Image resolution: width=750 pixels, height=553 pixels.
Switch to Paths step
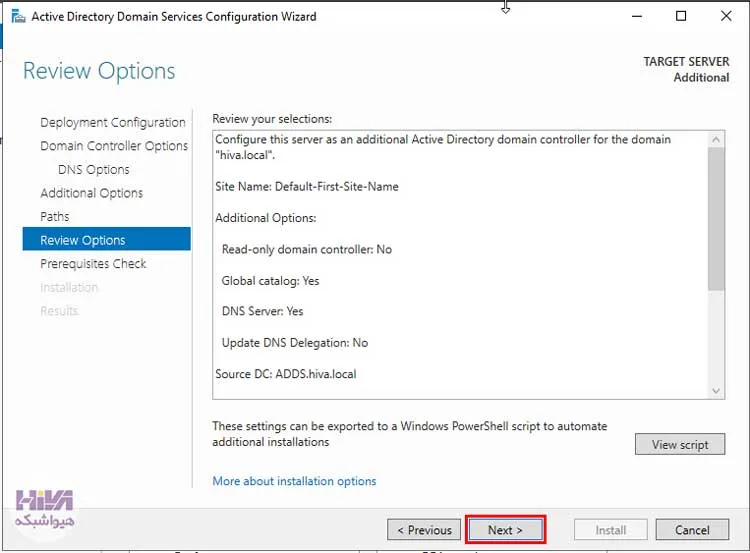coord(55,216)
